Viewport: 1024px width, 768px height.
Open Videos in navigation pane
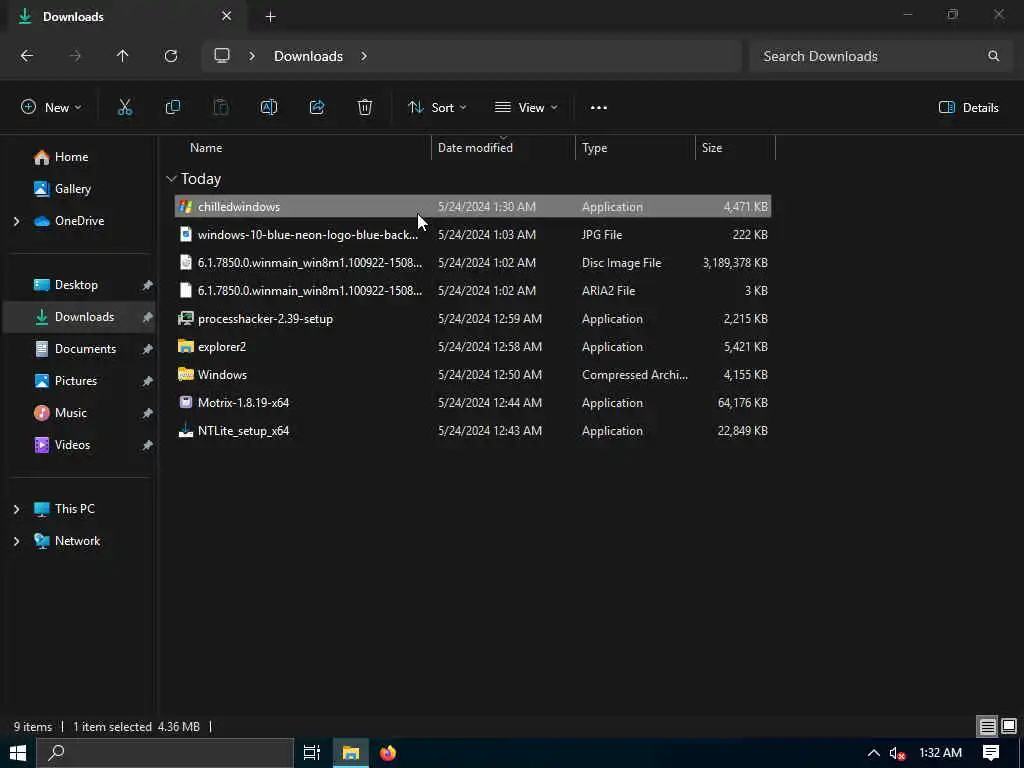tap(72, 445)
